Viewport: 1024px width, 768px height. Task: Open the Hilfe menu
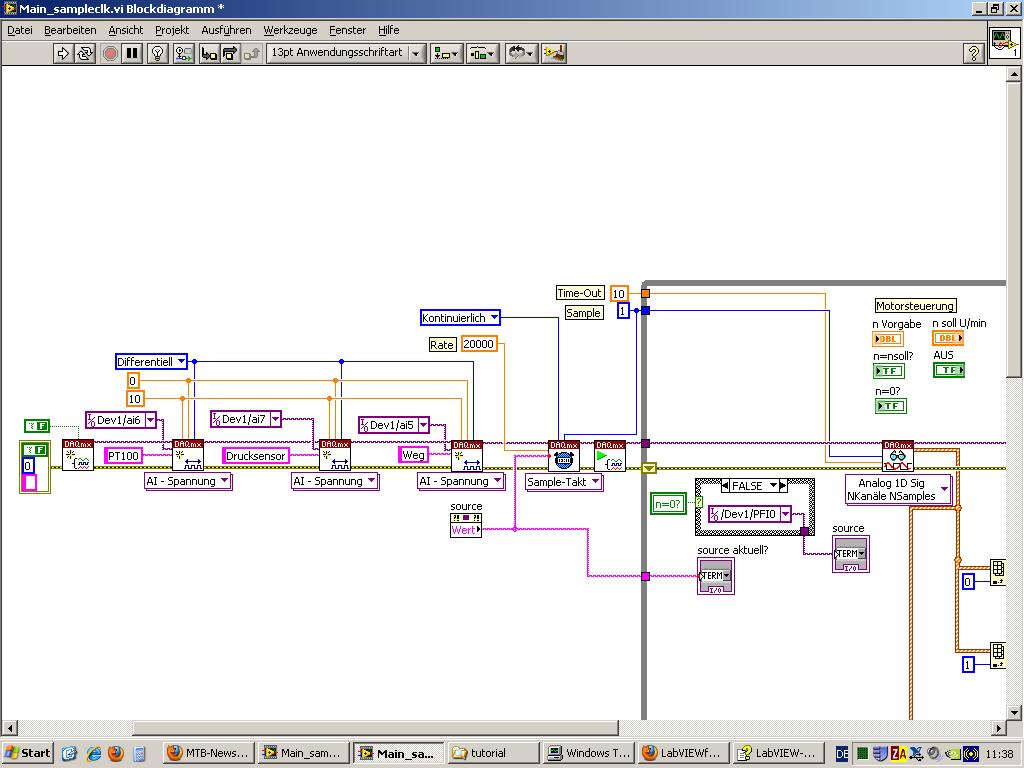click(389, 30)
